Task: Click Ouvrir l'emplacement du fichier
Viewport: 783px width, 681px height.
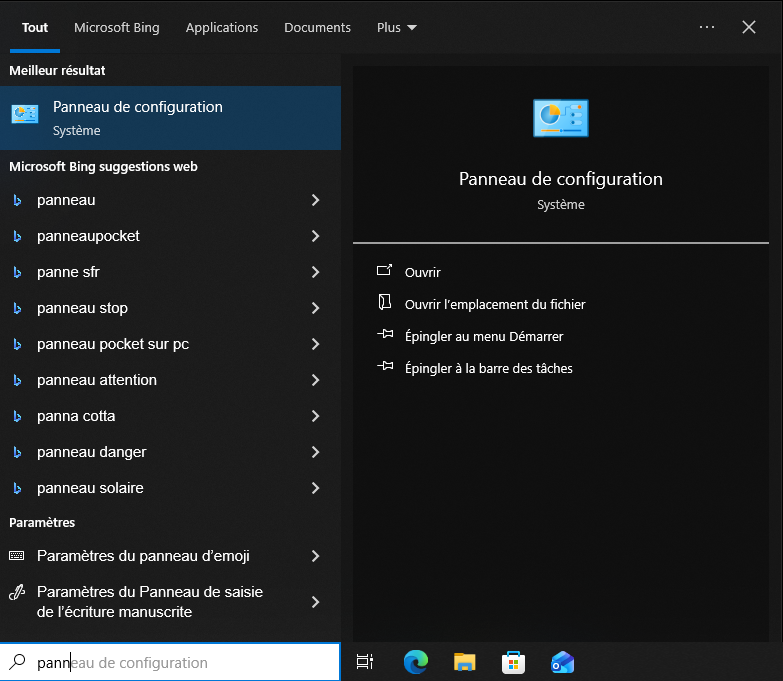Action: click(x=495, y=304)
